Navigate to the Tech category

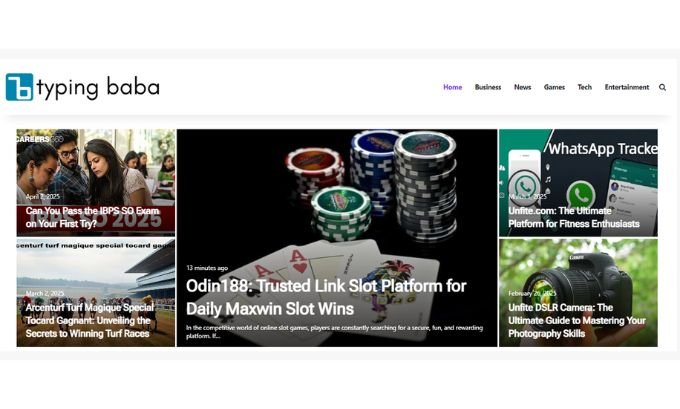click(x=585, y=87)
